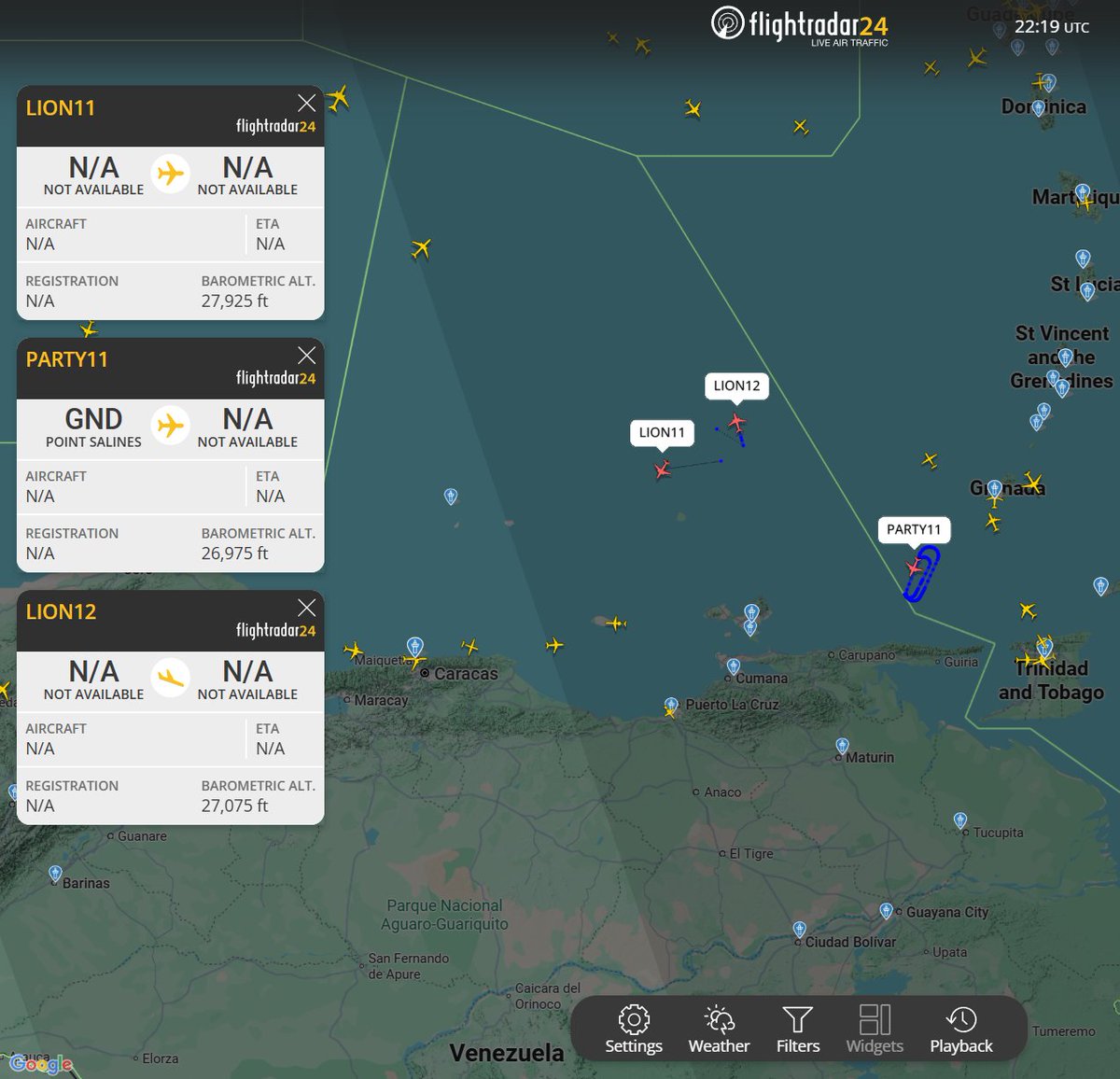1120x1079 pixels.
Task: Click the Puerto La Cruz airport pin
Action: [x=671, y=705]
